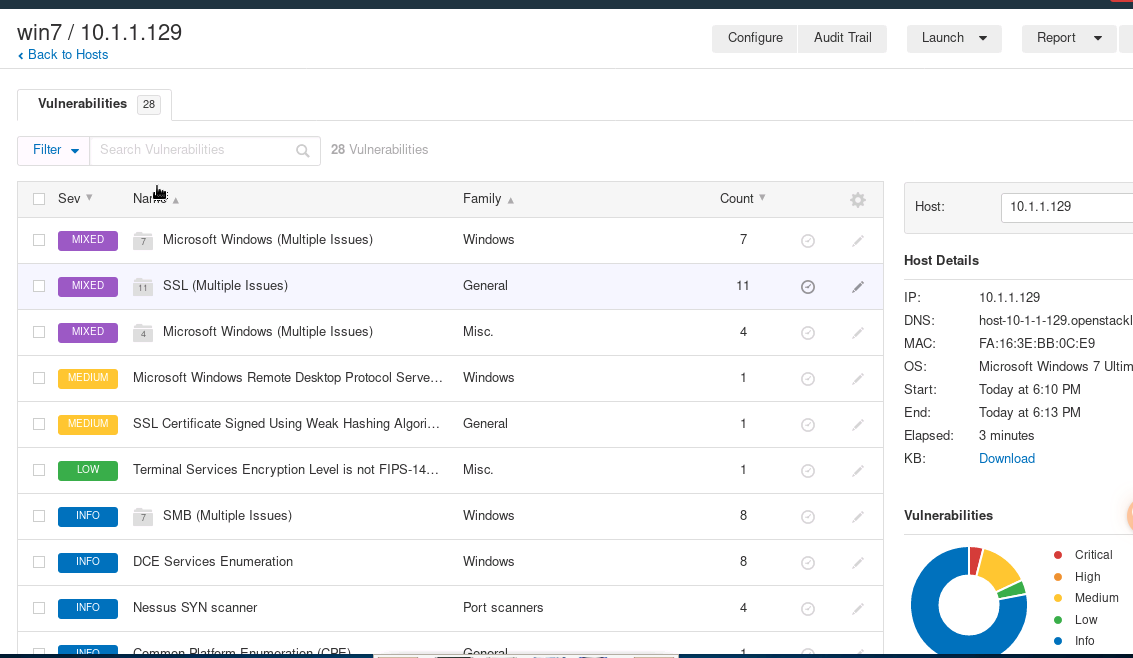Click the table settings gear icon

tap(857, 200)
